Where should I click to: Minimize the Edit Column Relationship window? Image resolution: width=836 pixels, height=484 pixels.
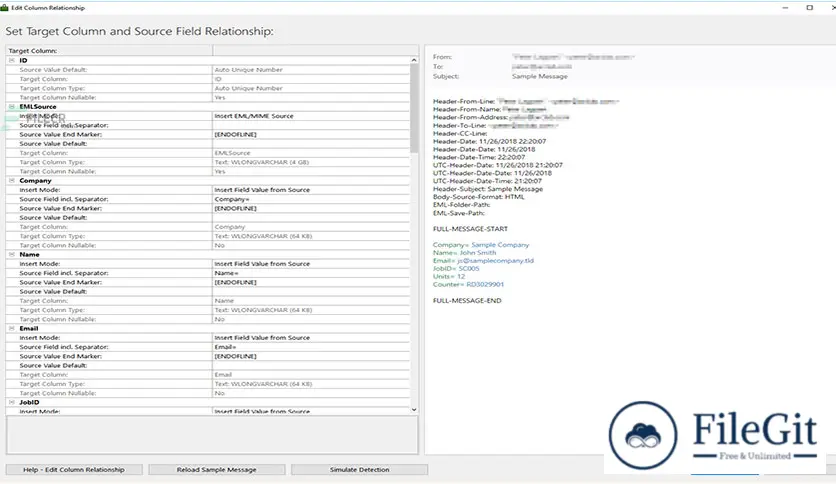point(785,7)
